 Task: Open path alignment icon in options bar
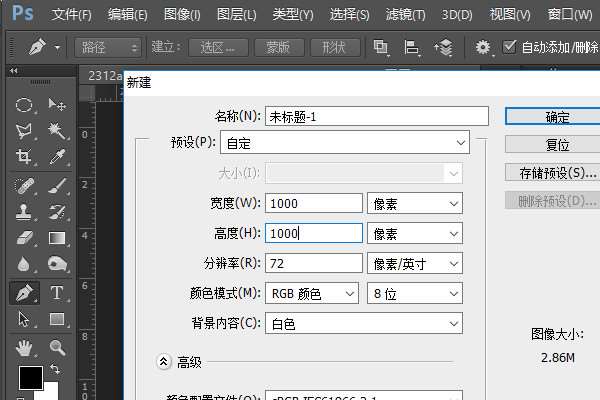(x=411, y=47)
